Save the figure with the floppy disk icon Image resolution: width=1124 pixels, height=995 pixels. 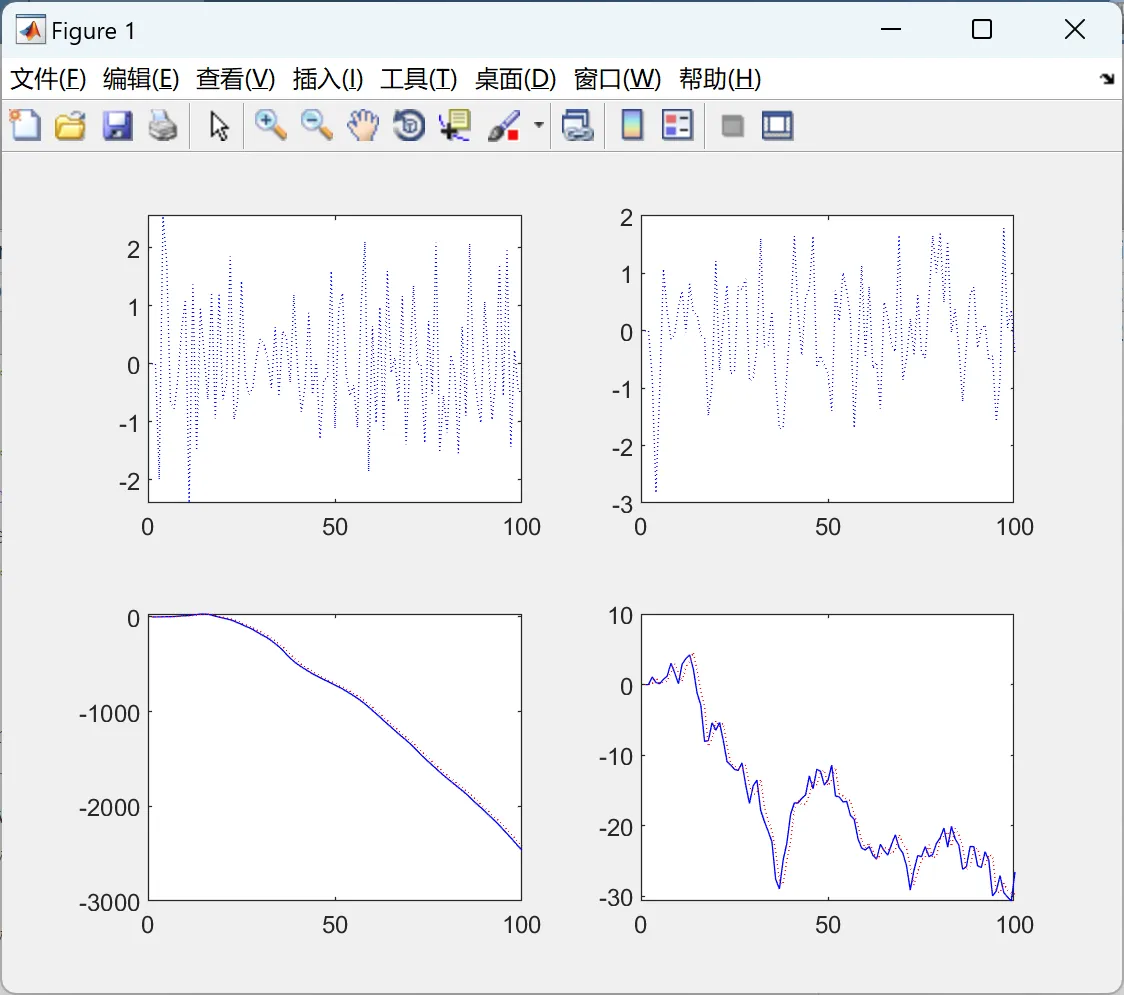(x=117, y=125)
